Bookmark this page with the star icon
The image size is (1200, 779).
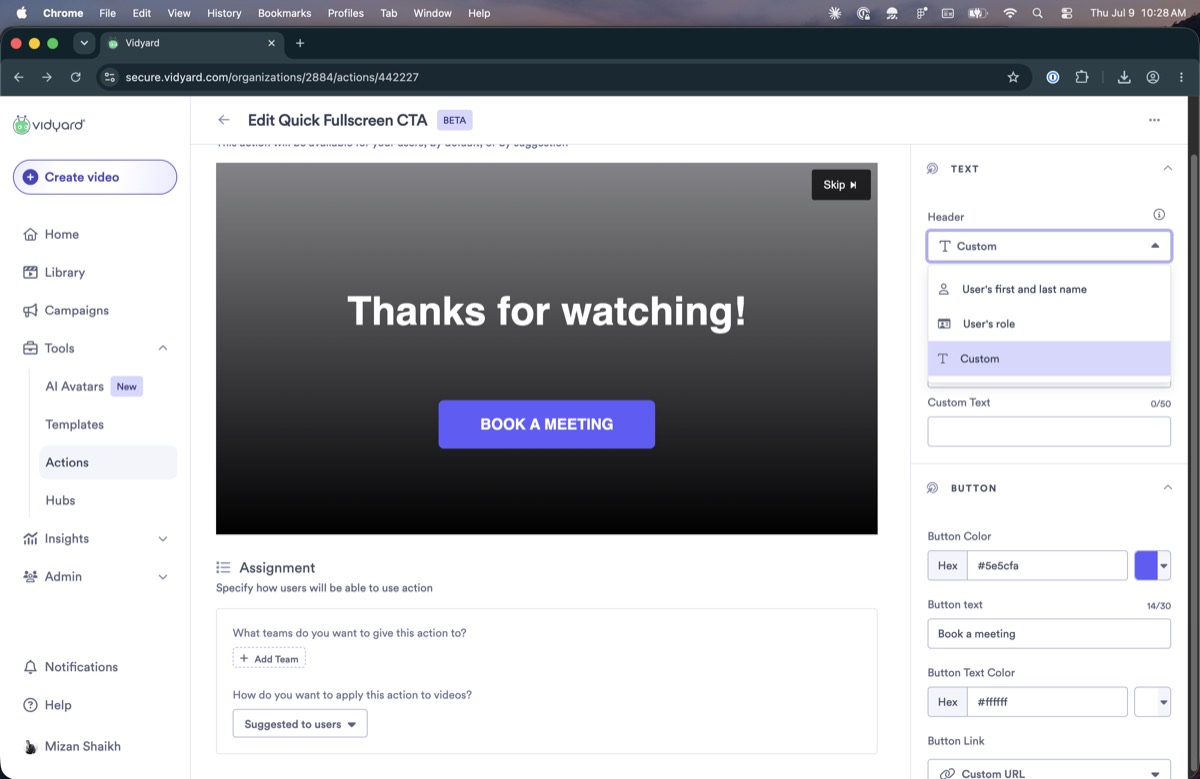click(1013, 77)
